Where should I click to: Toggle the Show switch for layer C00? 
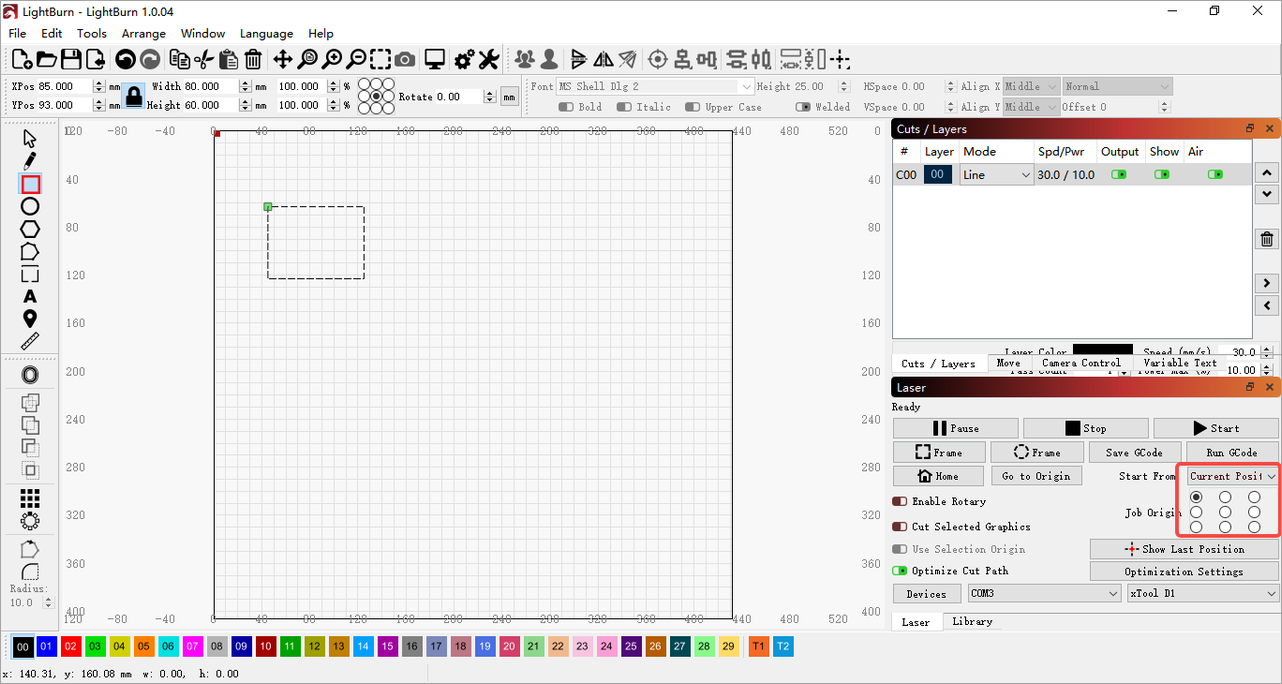1162,174
